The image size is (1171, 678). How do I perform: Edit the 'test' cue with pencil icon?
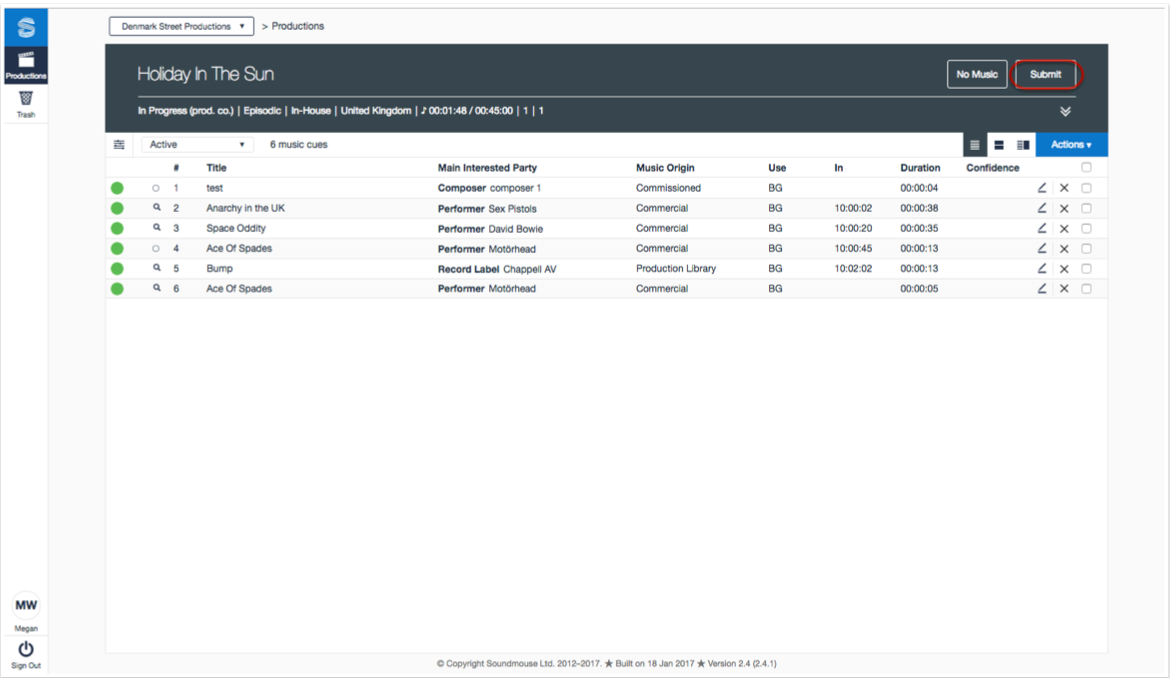pos(1042,188)
